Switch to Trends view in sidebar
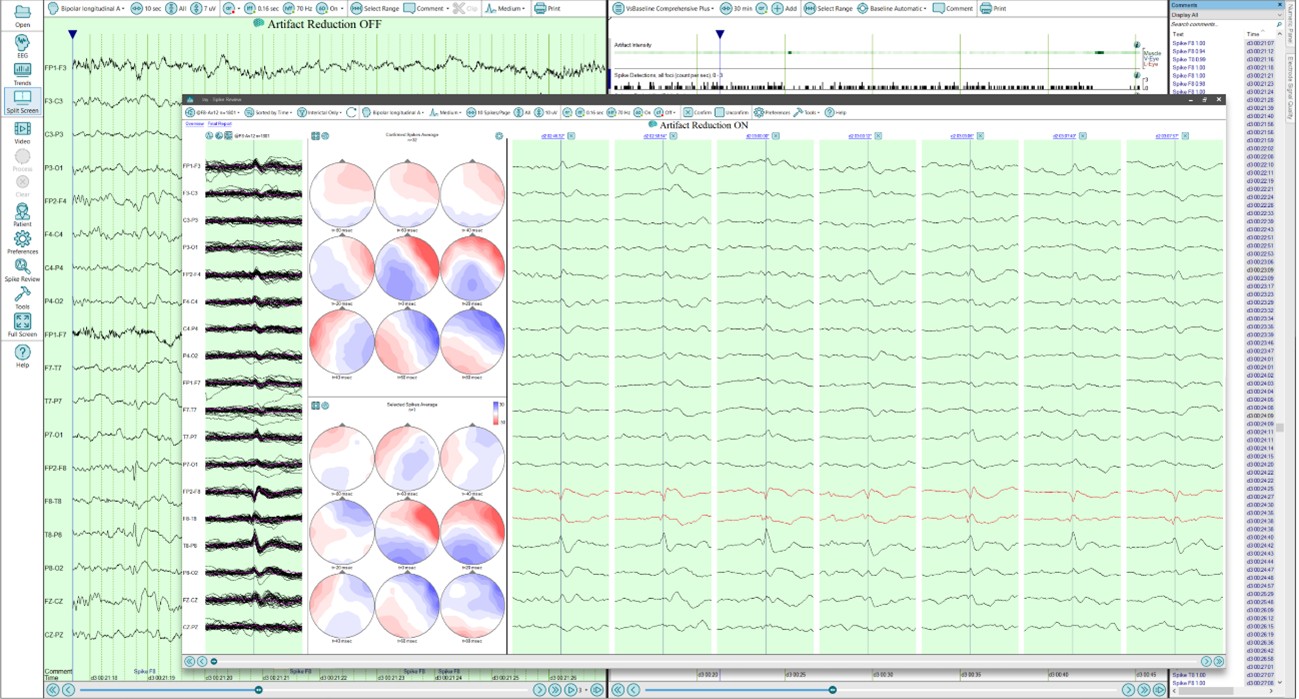Viewport: 1299px width, 699px height. point(22,73)
